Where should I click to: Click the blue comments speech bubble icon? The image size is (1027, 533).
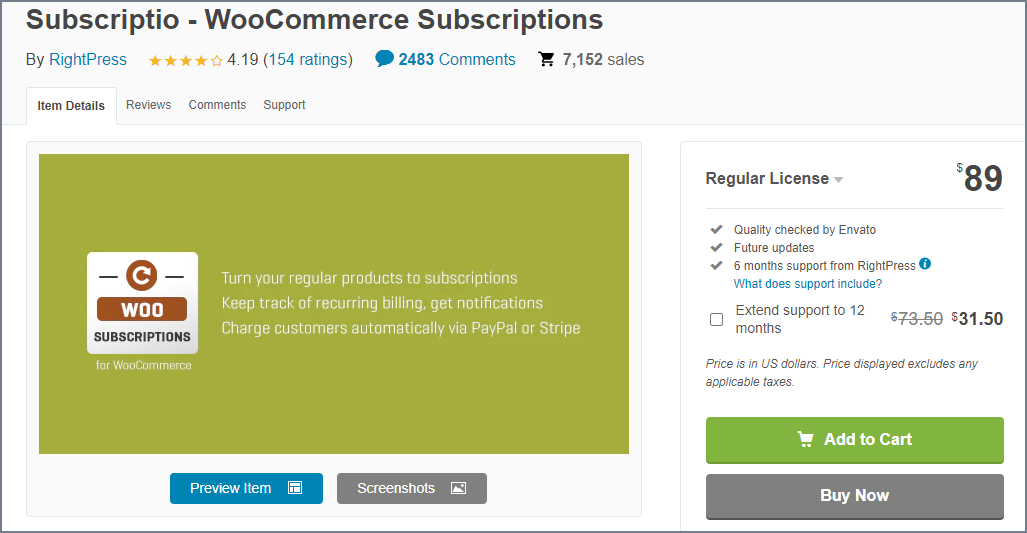coord(384,59)
